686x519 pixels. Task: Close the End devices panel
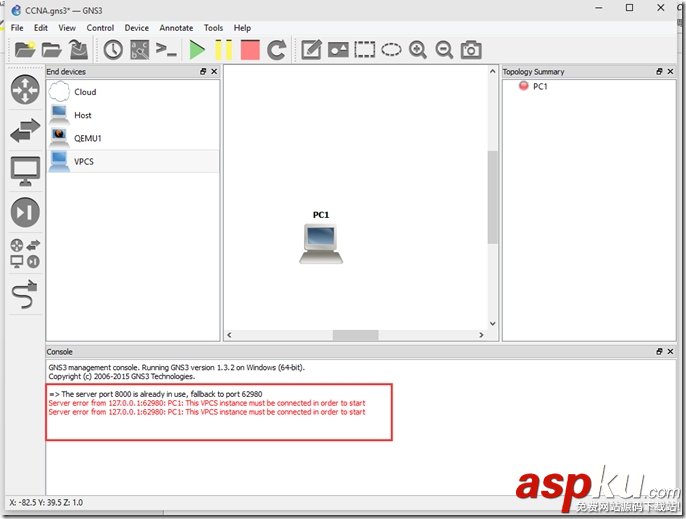pyautogui.click(x=214, y=71)
